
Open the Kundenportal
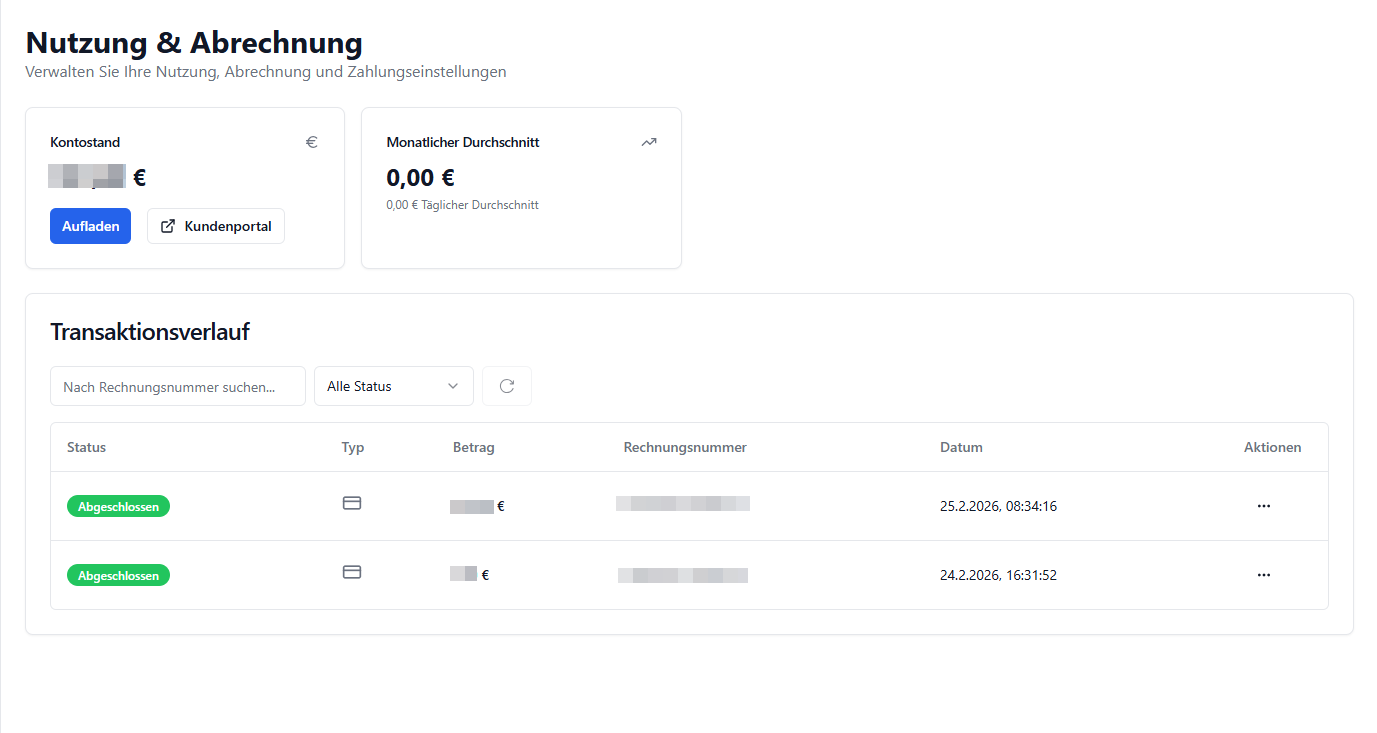(x=215, y=226)
